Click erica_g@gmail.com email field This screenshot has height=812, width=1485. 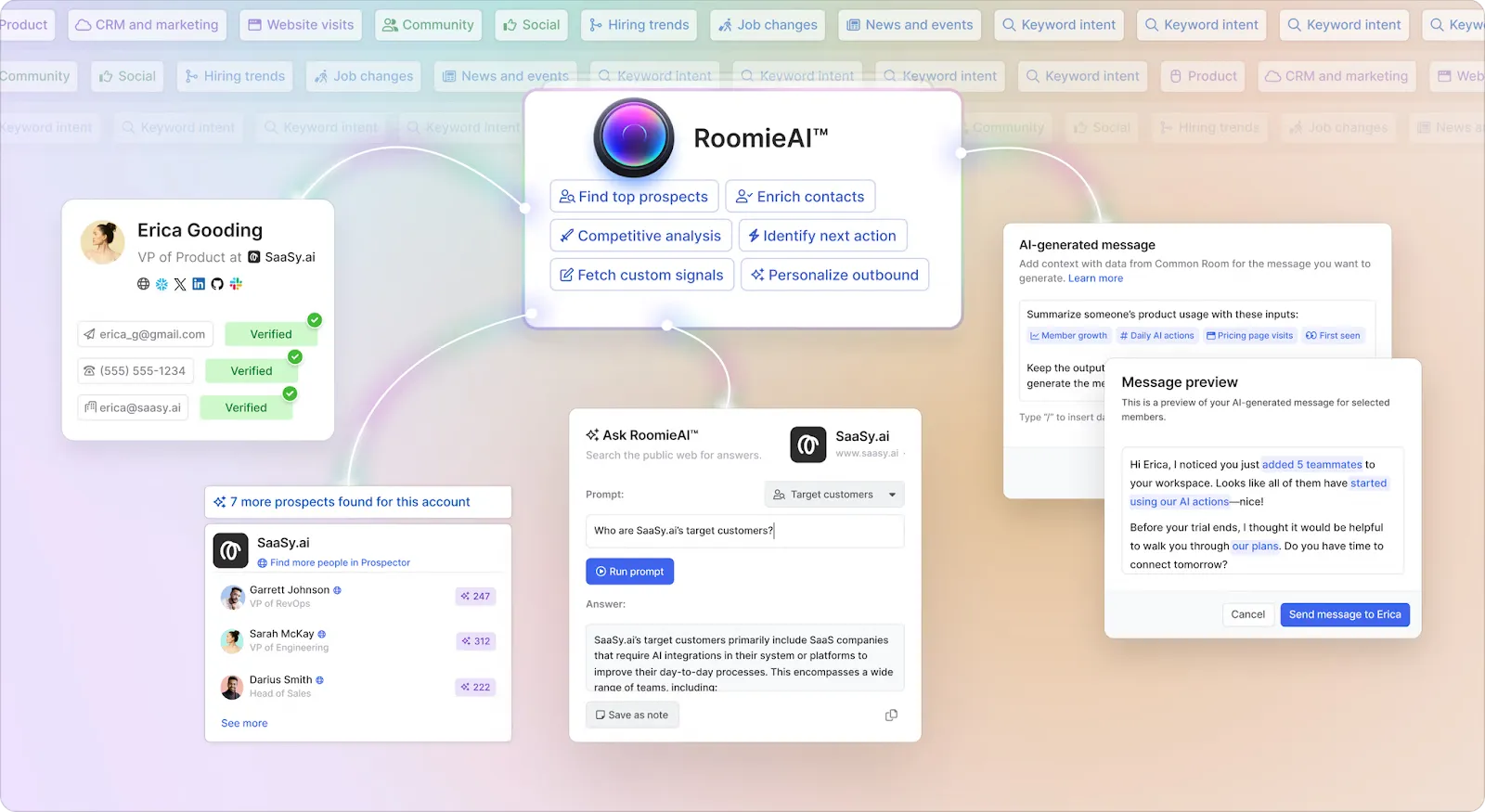tap(145, 334)
